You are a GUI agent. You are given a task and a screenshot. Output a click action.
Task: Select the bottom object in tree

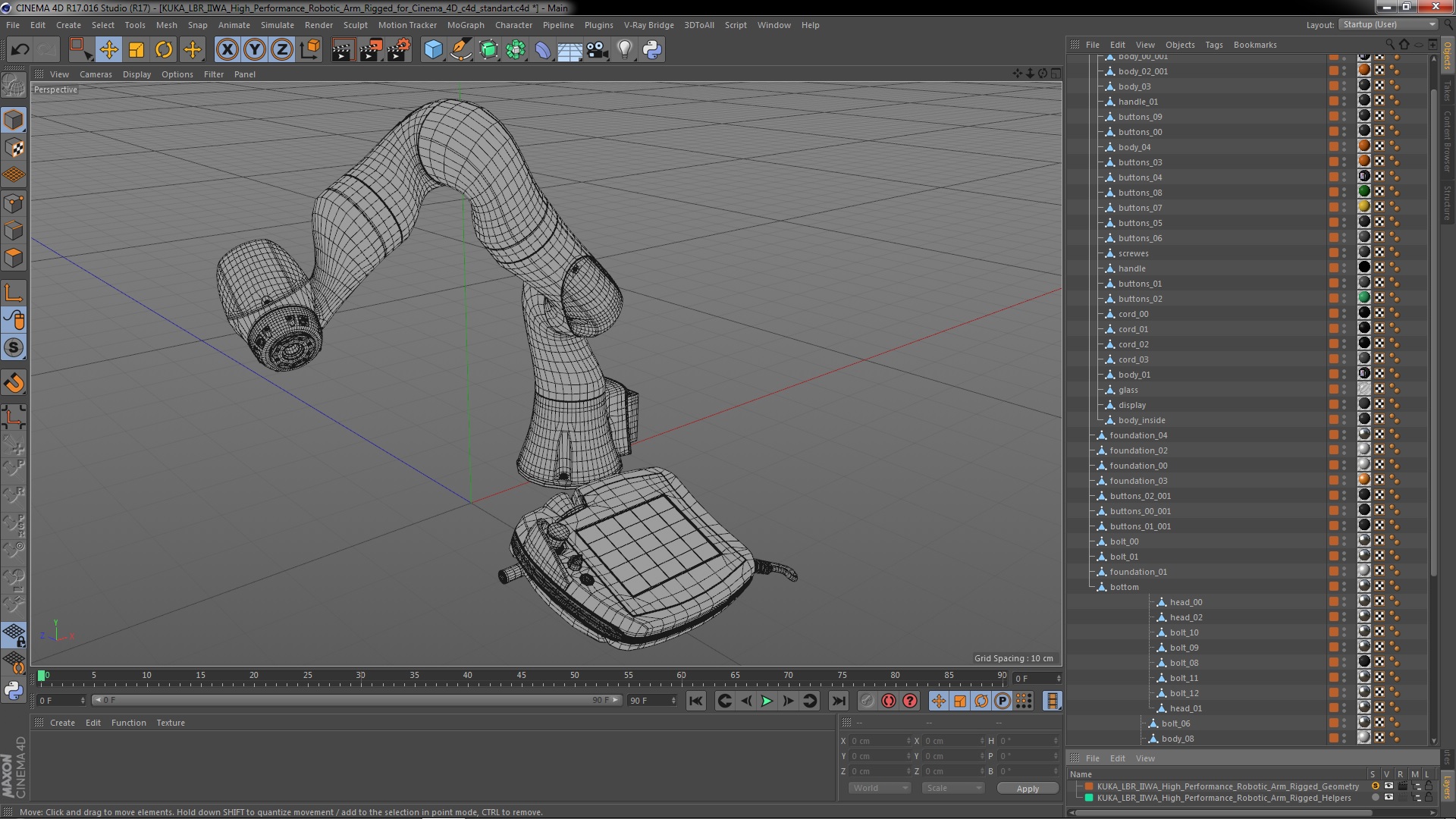[x=1124, y=587]
